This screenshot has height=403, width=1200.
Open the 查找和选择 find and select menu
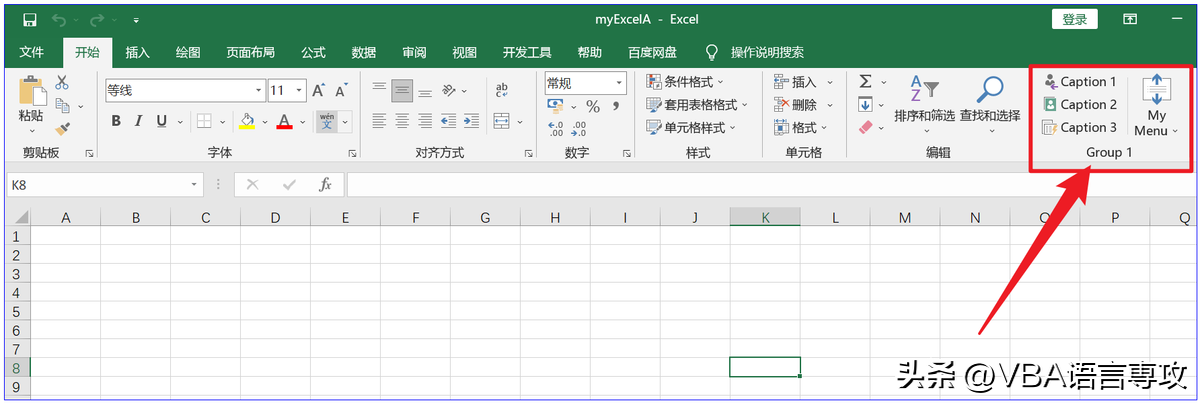click(x=990, y=105)
